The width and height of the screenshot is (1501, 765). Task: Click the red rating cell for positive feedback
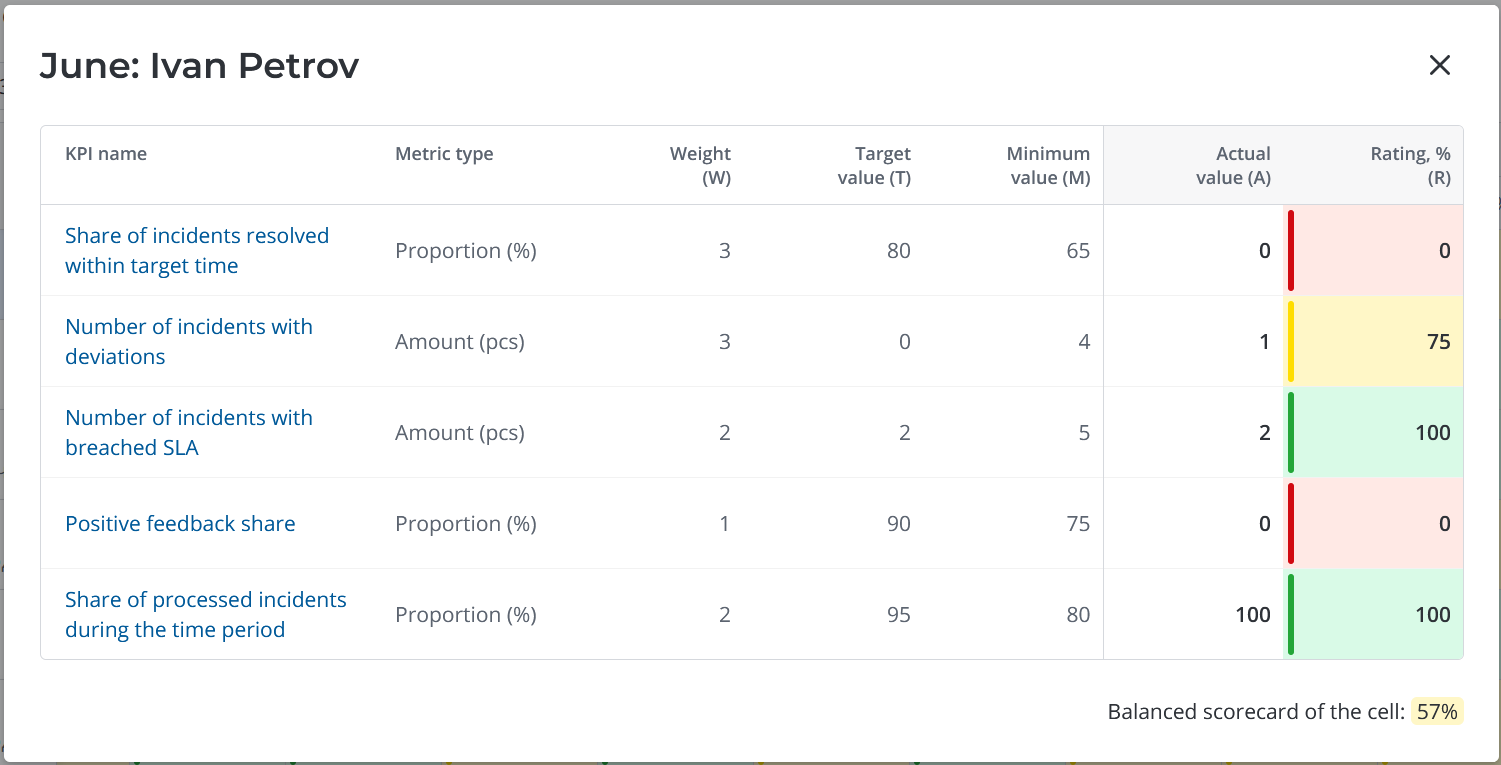click(x=1375, y=524)
